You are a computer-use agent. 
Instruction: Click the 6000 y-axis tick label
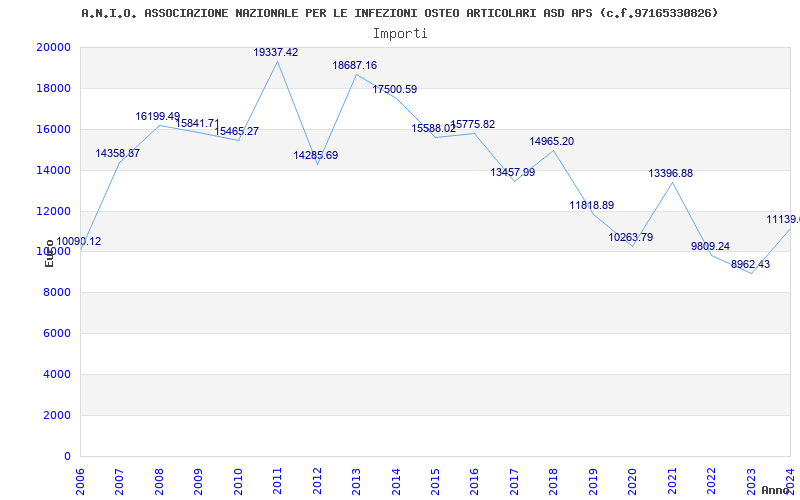pyautogui.click(x=57, y=333)
